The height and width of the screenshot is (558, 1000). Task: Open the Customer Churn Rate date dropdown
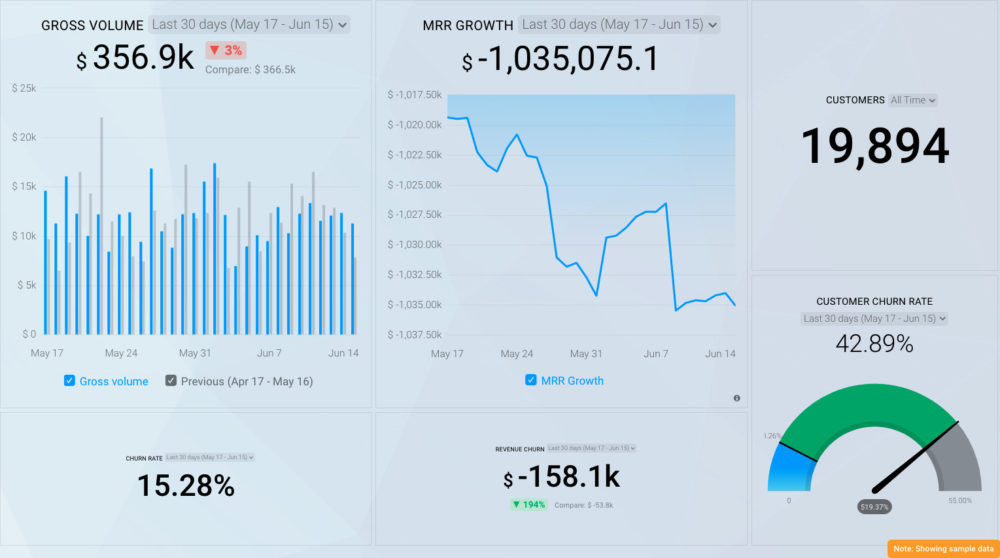[x=874, y=318]
